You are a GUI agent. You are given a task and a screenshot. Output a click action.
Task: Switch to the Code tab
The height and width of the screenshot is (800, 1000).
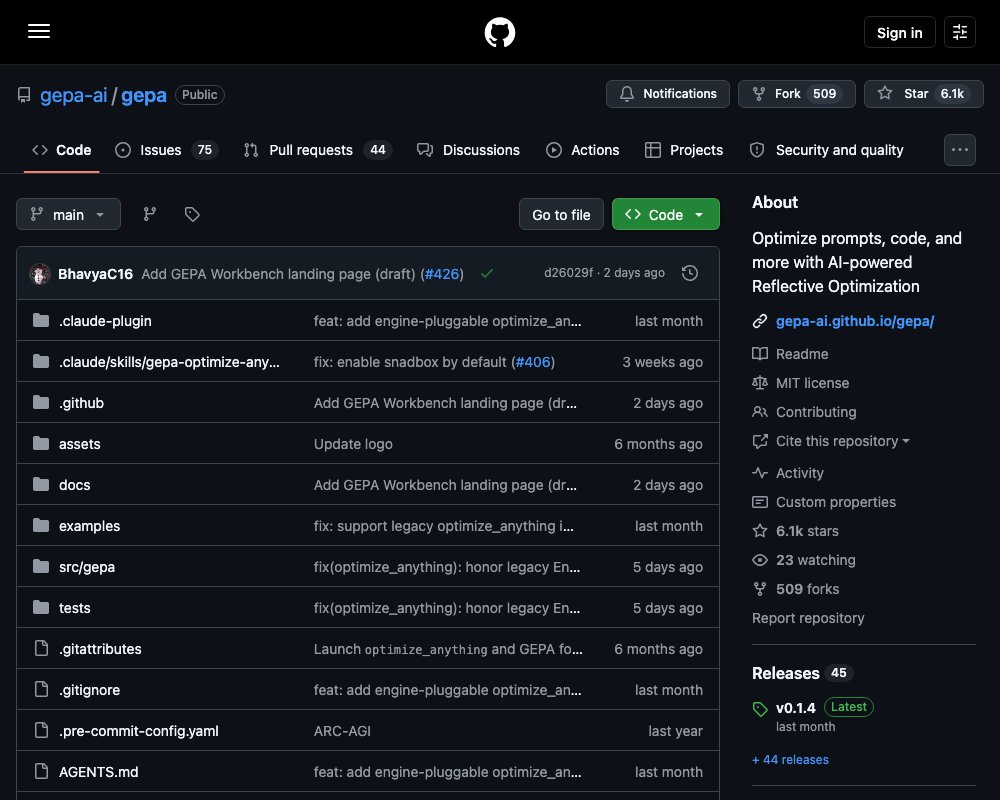pyautogui.click(x=62, y=150)
